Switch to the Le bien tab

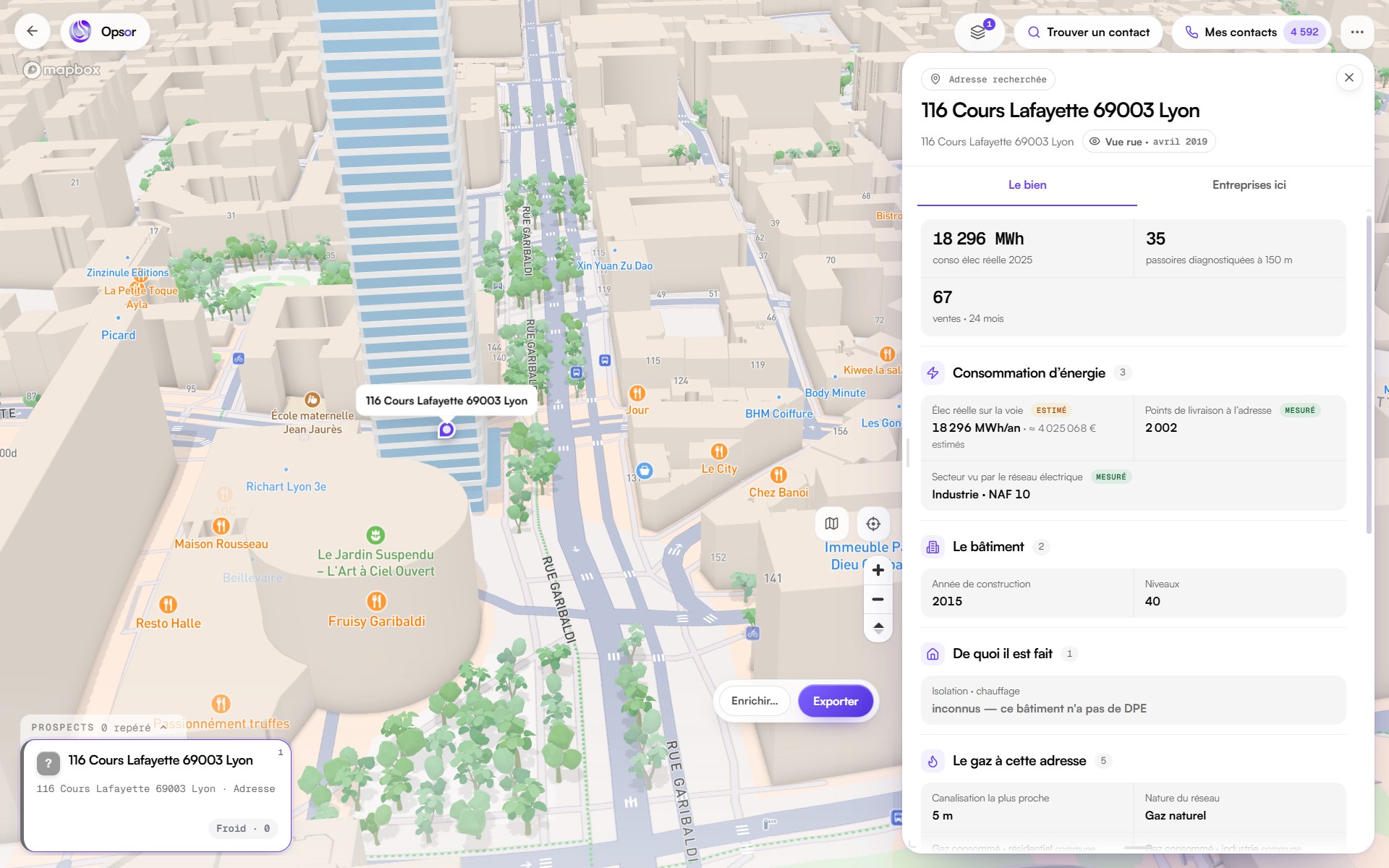(1027, 185)
